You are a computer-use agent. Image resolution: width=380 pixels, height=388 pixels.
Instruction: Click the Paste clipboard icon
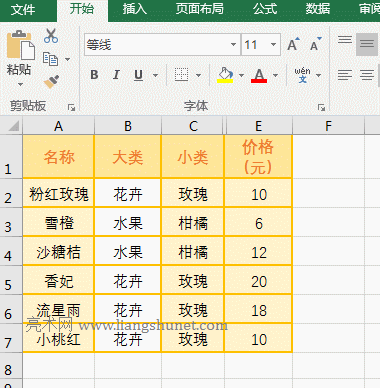pos(20,45)
